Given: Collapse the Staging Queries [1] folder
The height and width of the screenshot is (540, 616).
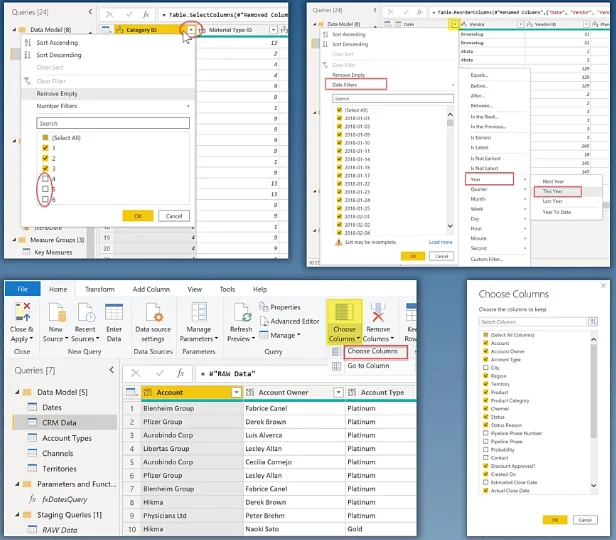Looking at the screenshot, I should coord(17,514).
